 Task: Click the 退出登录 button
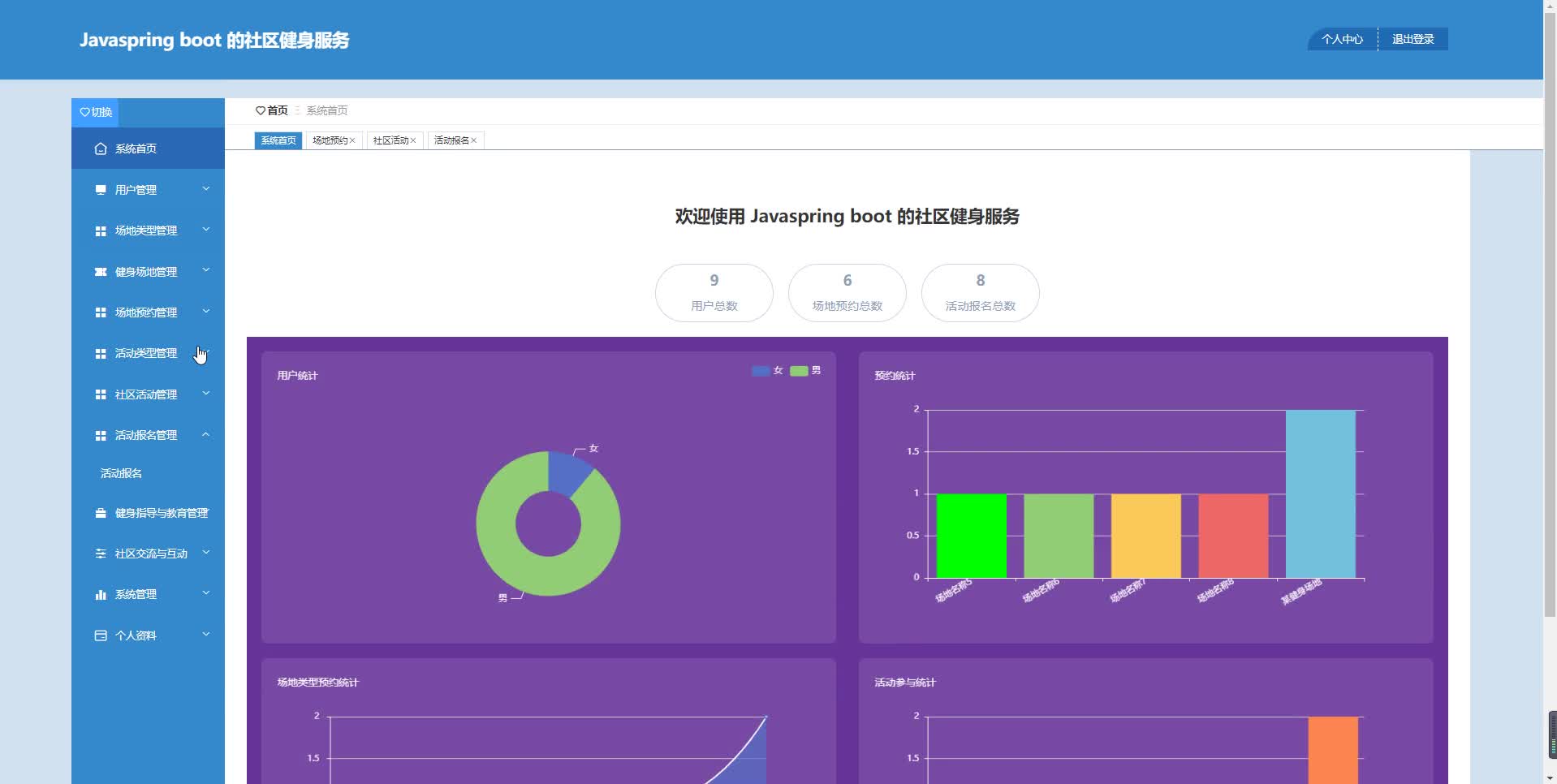[1413, 39]
